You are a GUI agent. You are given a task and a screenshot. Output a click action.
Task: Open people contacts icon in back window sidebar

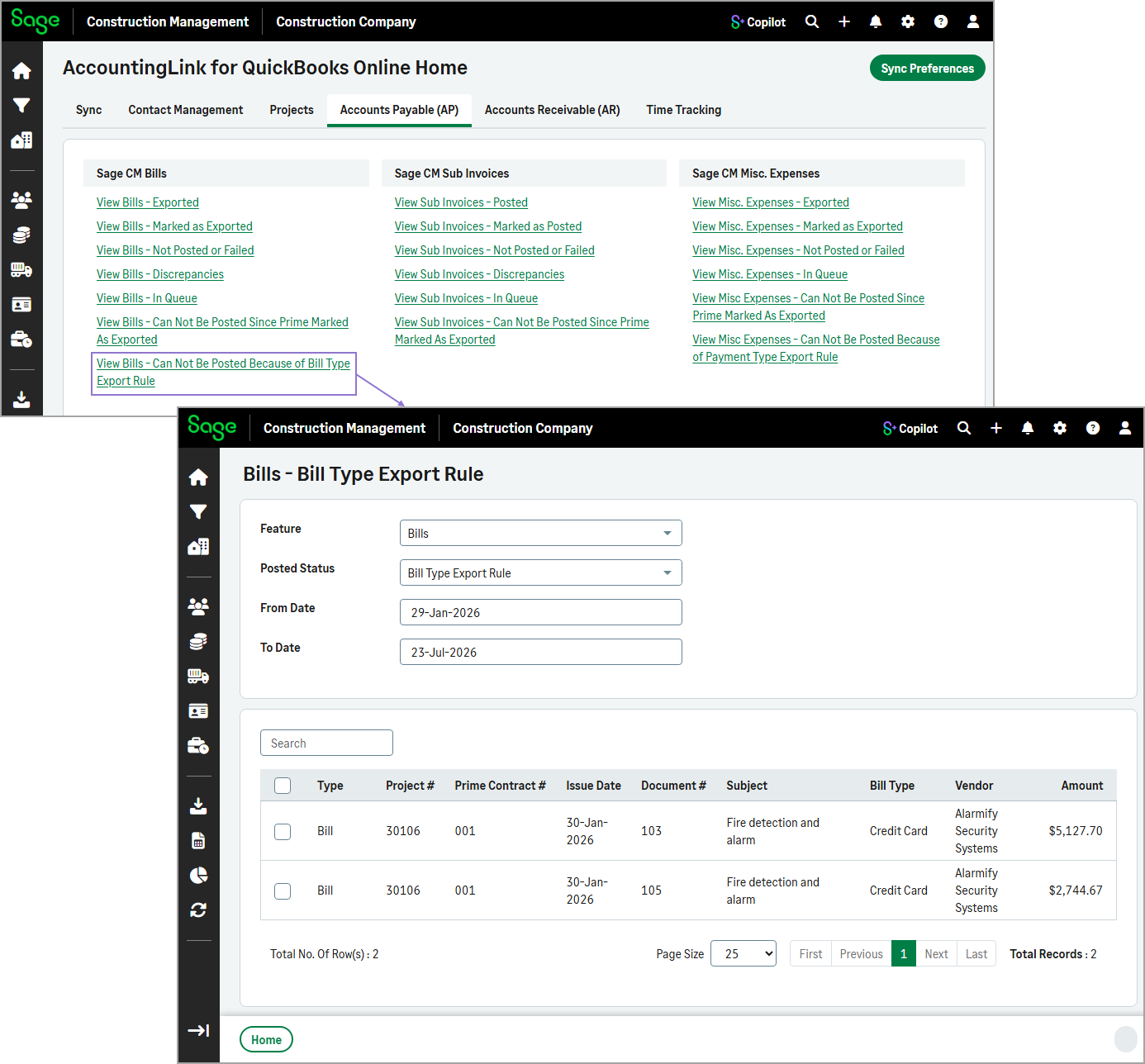pyautogui.click(x=21, y=200)
